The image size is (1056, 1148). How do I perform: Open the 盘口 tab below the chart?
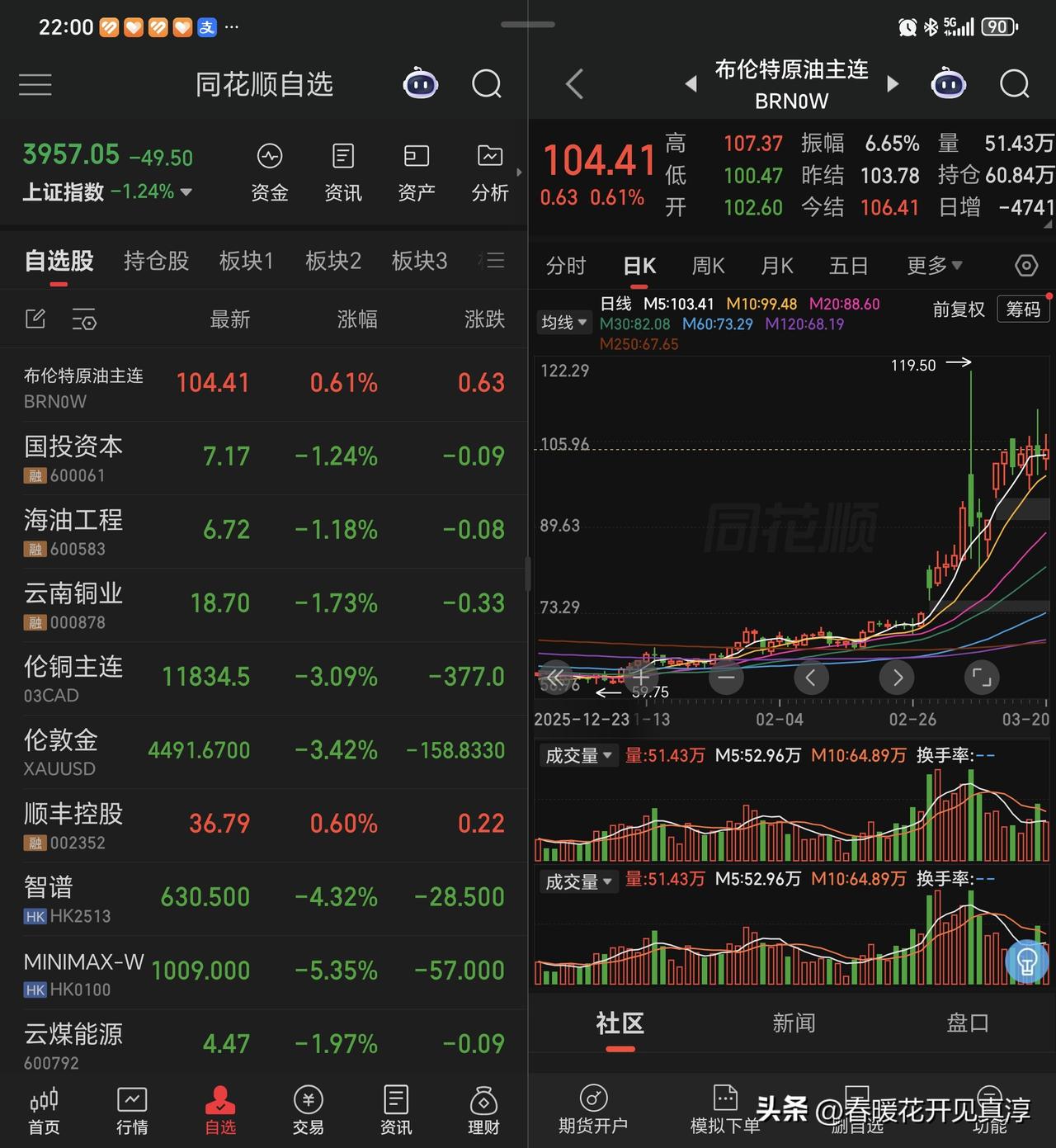pyautogui.click(x=968, y=1023)
